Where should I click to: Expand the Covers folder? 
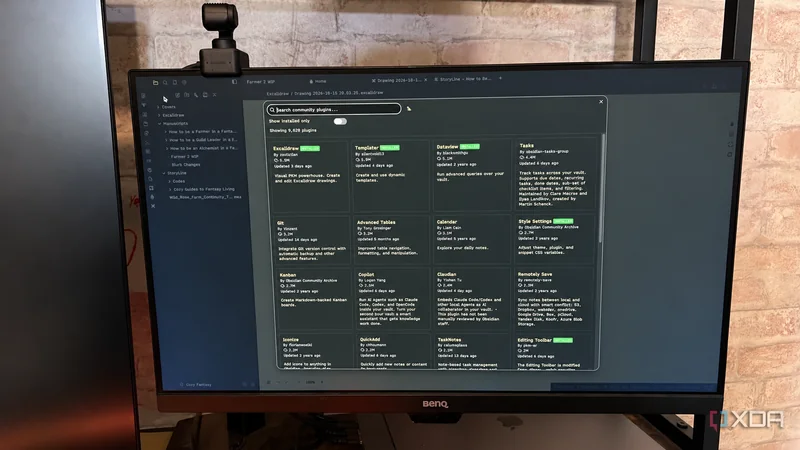[166, 107]
